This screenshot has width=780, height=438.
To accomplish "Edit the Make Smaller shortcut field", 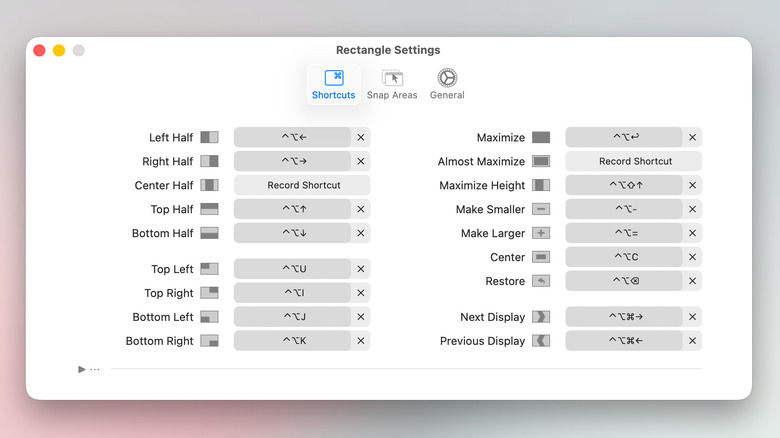I will coord(624,209).
